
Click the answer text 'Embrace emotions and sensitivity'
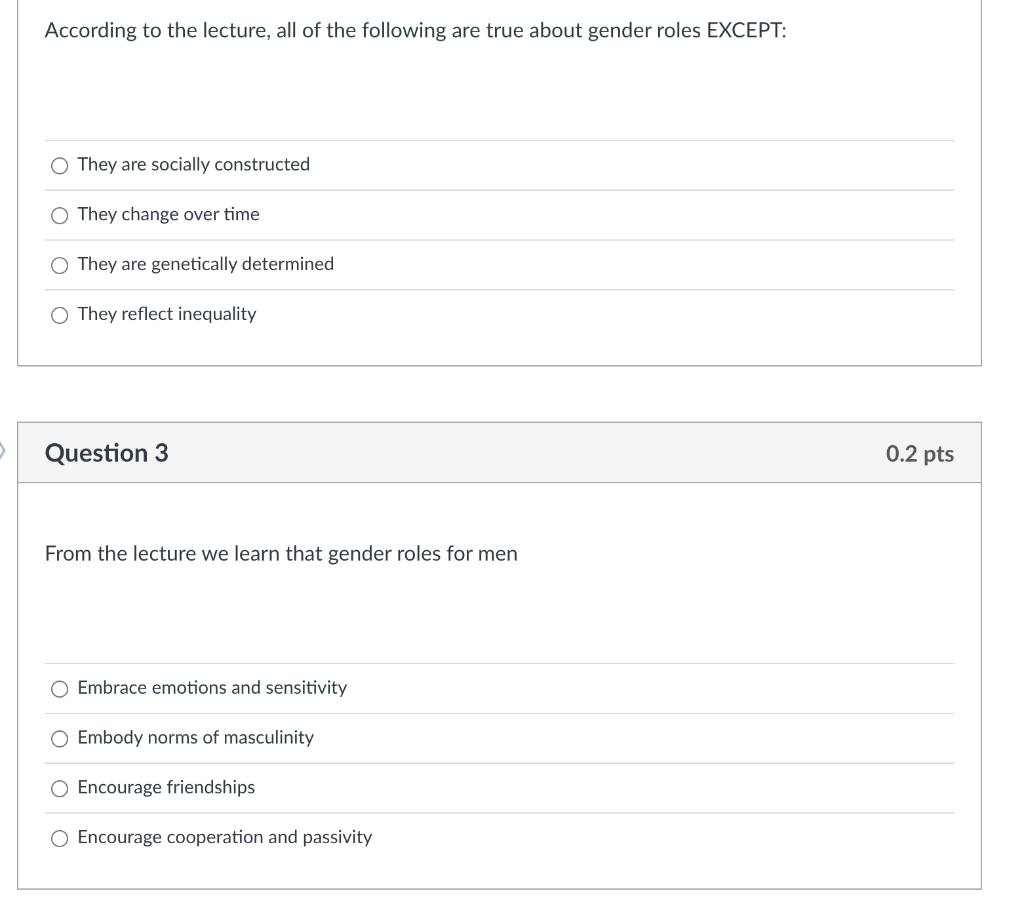coord(212,687)
